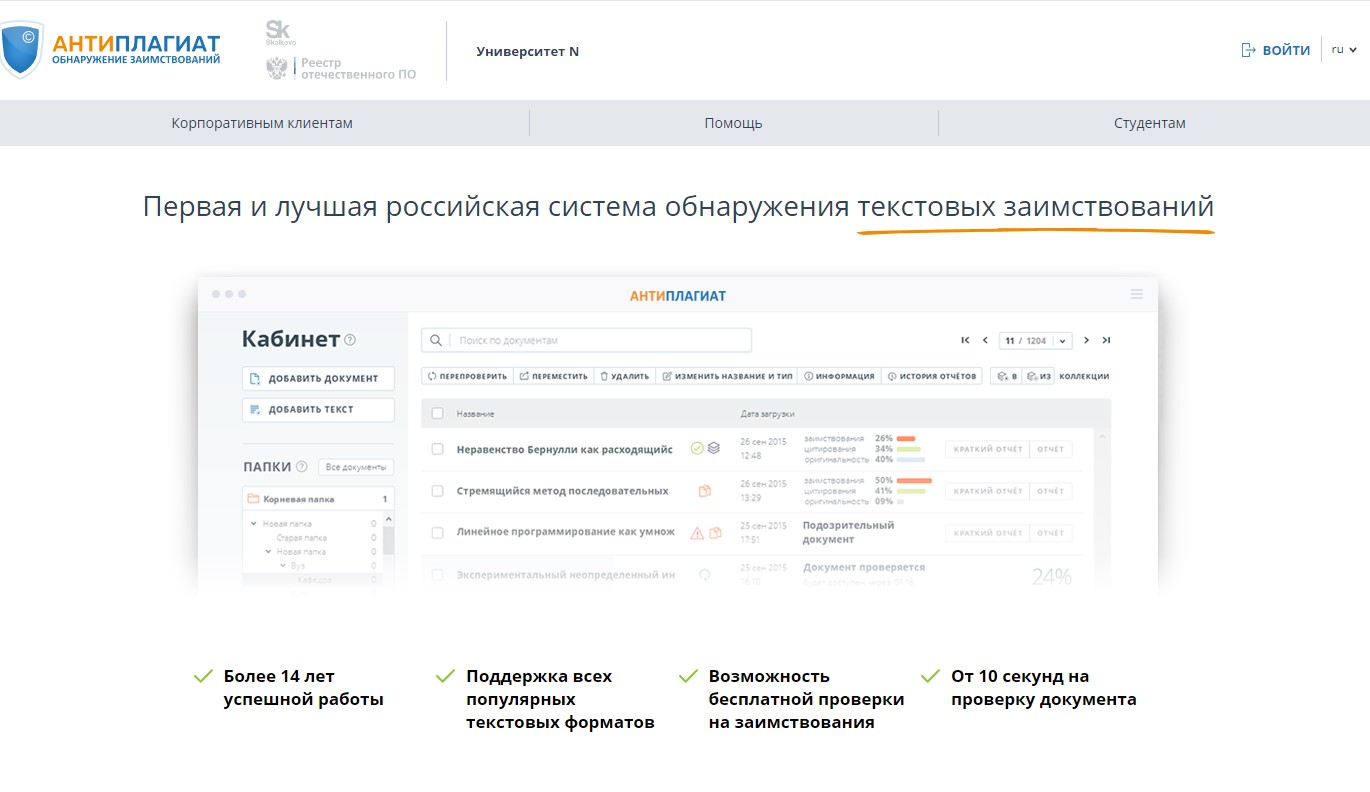Open the hamburger menu in the Antiplagiat preview window
Viewport: 1370px width, 792px height.
pyautogui.click(x=1136, y=294)
